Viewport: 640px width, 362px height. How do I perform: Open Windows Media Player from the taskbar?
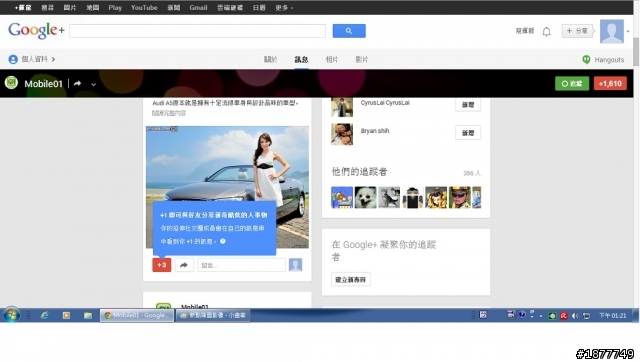tap(66, 315)
